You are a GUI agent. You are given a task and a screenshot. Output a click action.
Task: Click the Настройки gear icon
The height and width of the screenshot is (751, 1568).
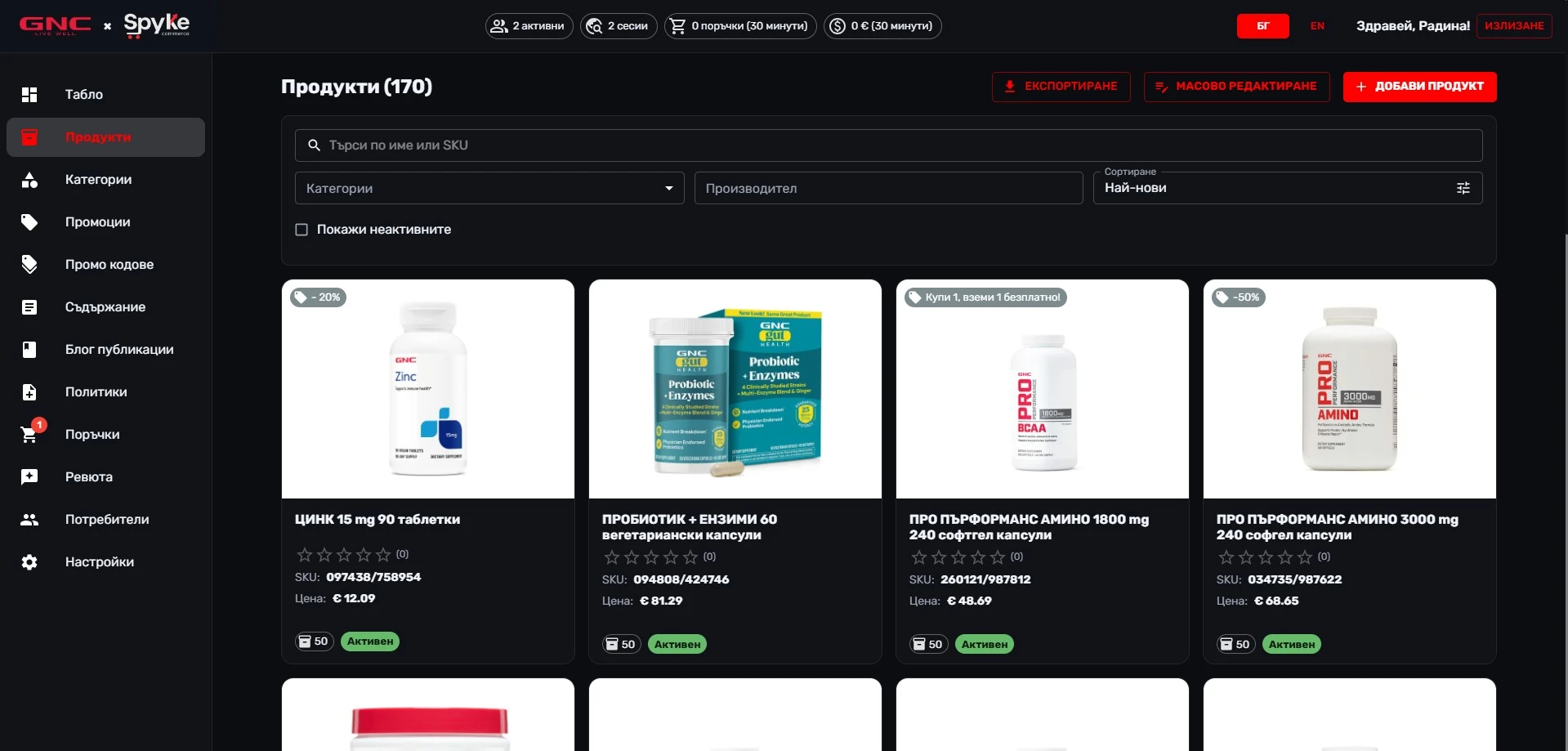point(29,562)
